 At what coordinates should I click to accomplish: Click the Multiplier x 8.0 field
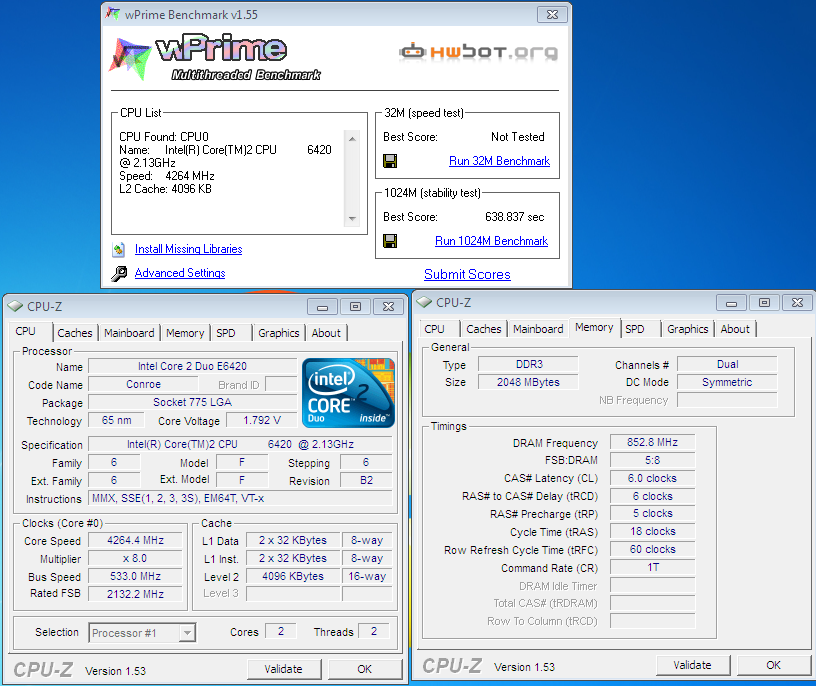pyautogui.click(x=135, y=558)
